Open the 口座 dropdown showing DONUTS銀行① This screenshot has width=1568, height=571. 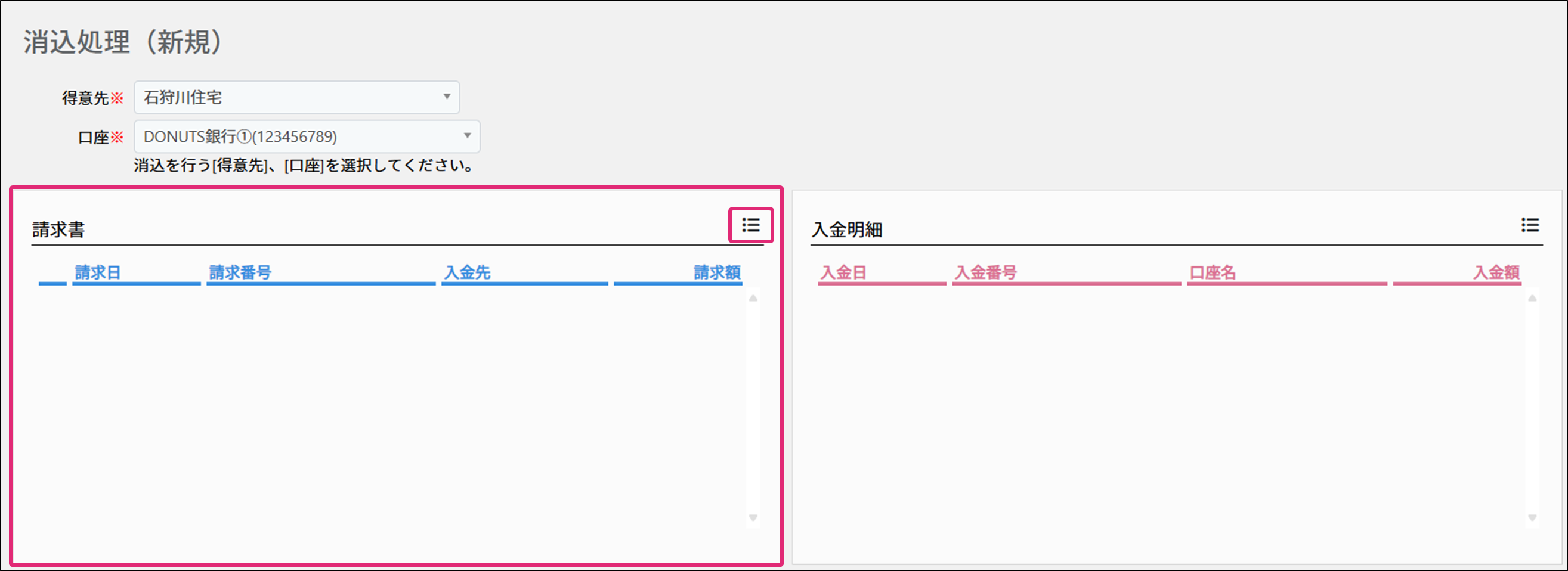(306, 137)
